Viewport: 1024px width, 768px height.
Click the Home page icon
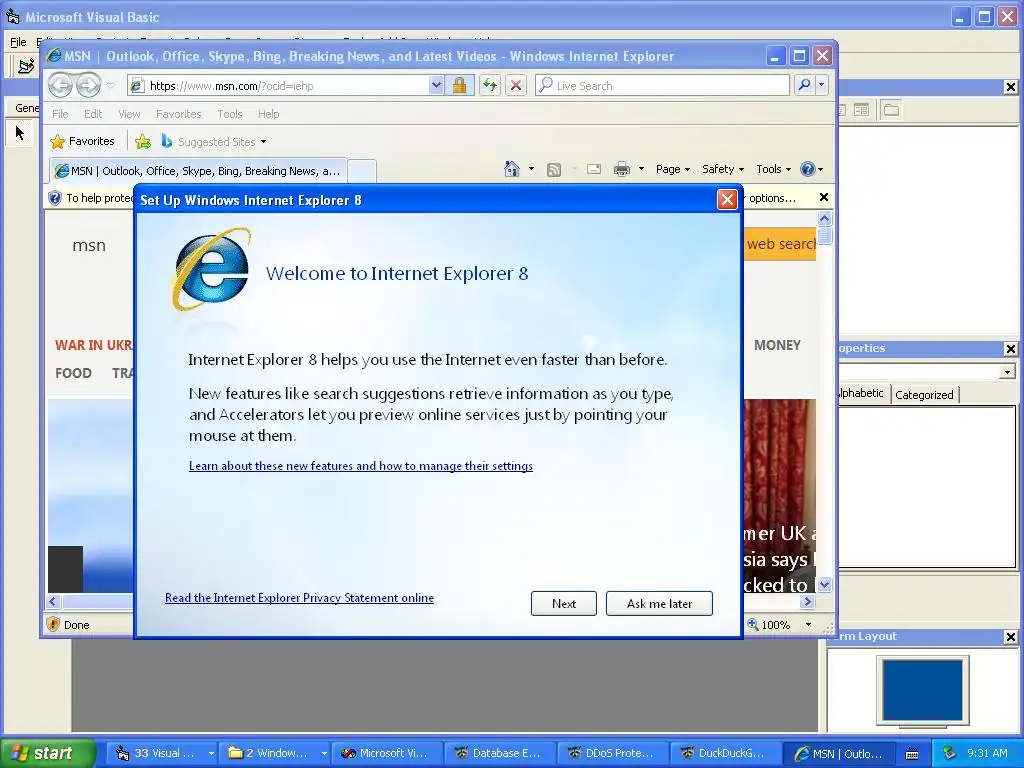(512, 169)
